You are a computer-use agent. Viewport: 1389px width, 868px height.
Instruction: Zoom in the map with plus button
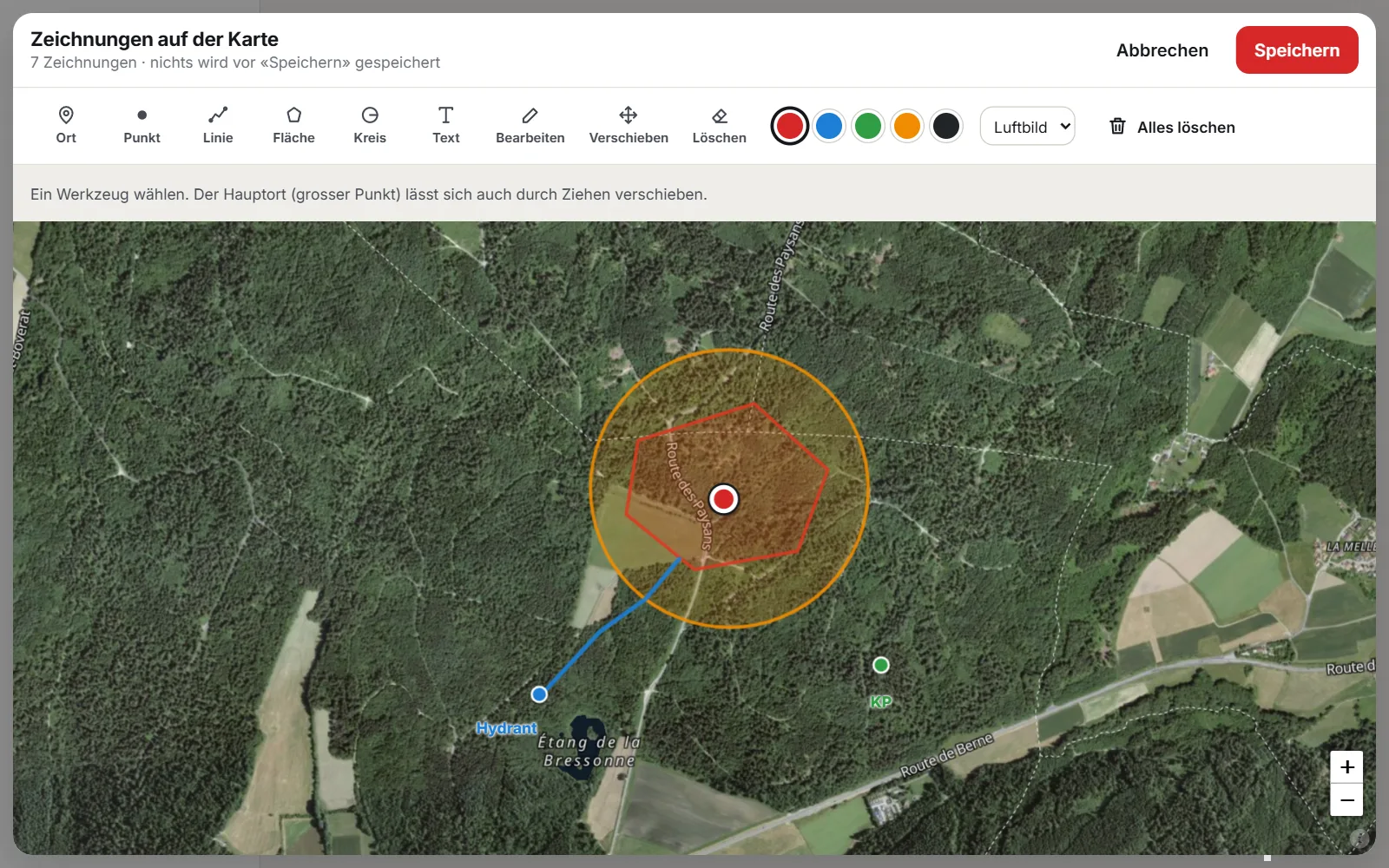coord(1346,767)
